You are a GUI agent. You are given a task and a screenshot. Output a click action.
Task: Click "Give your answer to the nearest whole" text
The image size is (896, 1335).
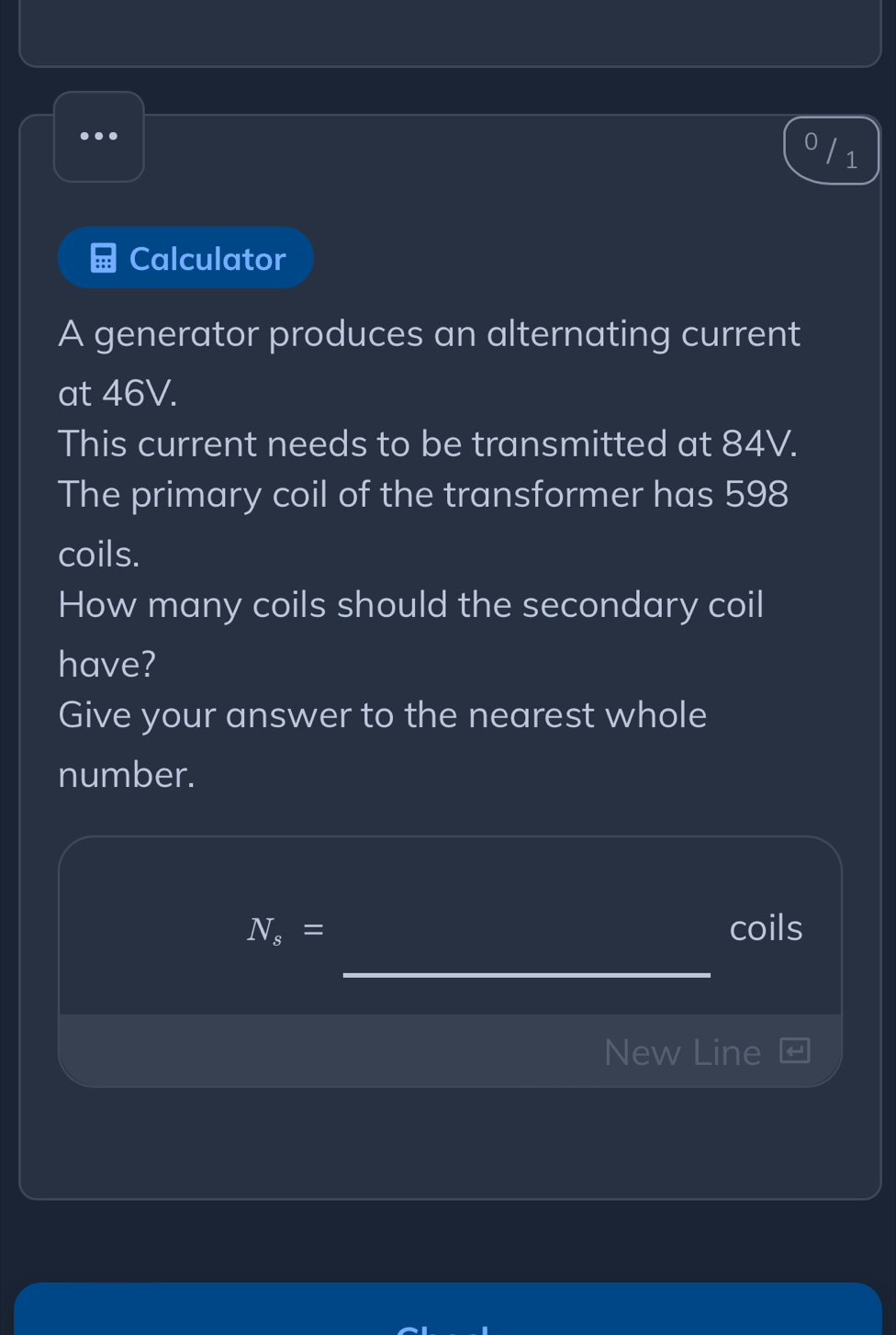pyautogui.click(x=382, y=714)
